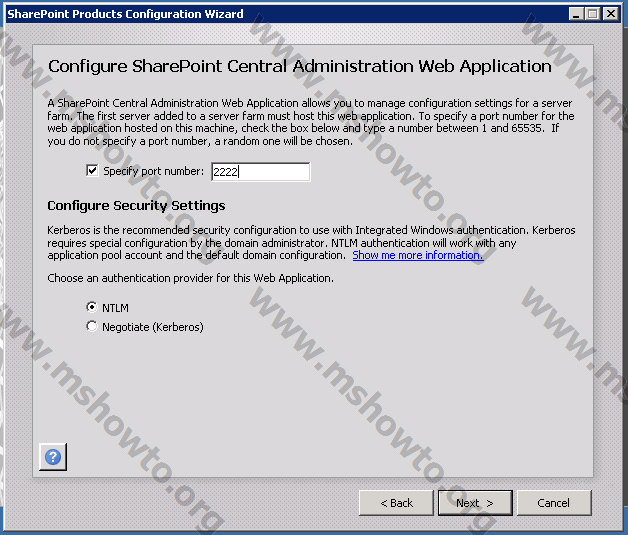The width and height of the screenshot is (628, 535).
Task: Open the Show me more information link
Action: click(x=418, y=255)
